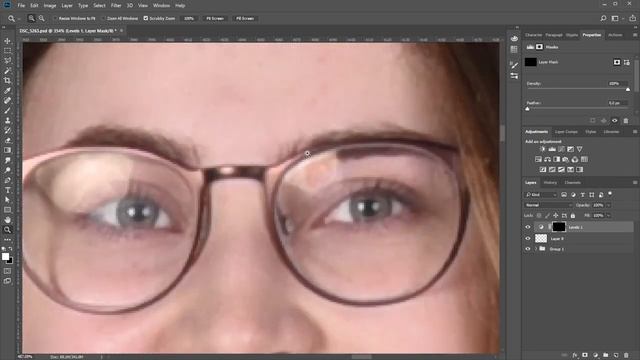Viewport: 640px width, 360px height.
Task: Create a new group in Layers panel
Action: (606, 355)
